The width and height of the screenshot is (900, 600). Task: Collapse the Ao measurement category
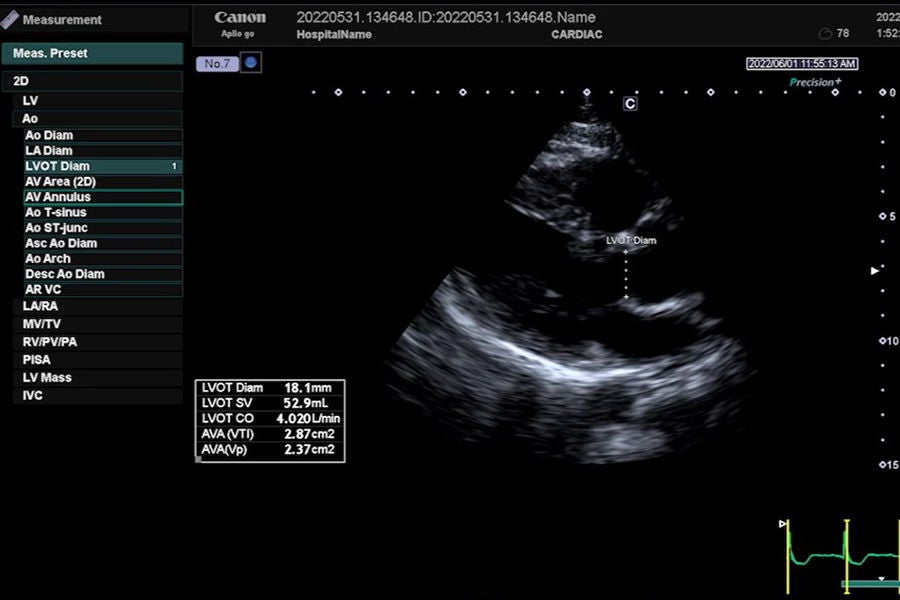(97, 119)
